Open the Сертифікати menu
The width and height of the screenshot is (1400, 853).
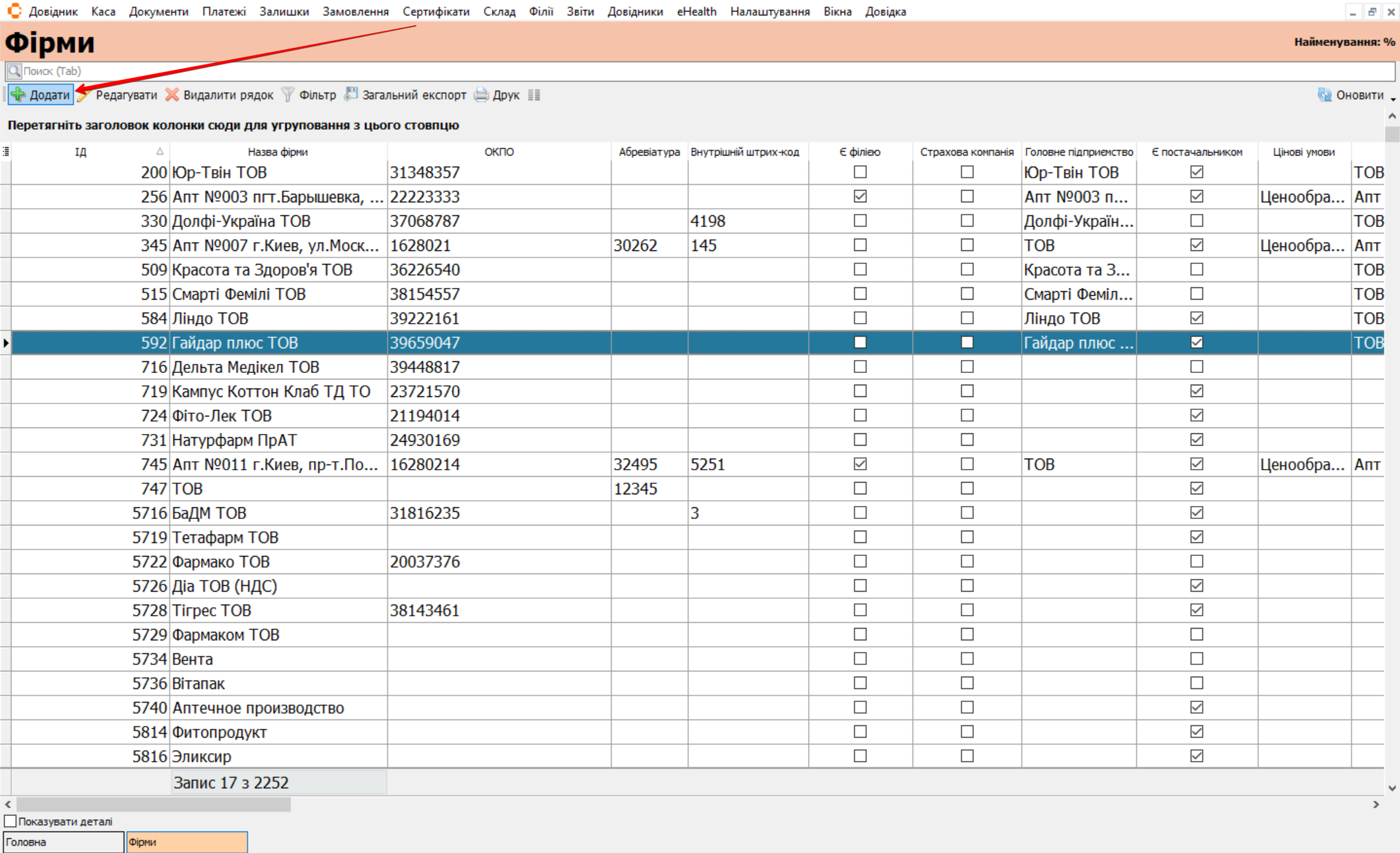(436, 11)
